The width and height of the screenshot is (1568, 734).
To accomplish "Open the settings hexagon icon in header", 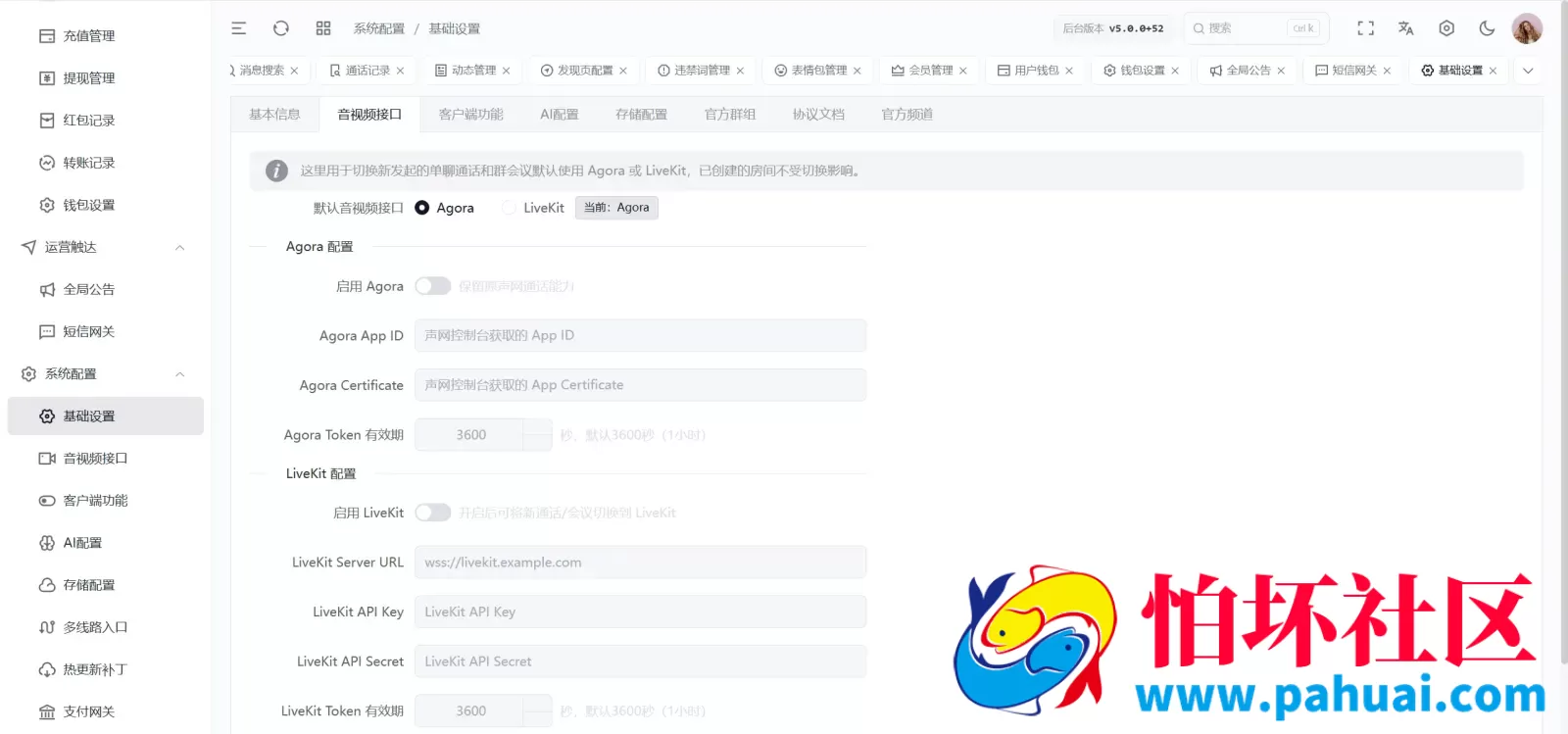I will click(x=1446, y=28).
